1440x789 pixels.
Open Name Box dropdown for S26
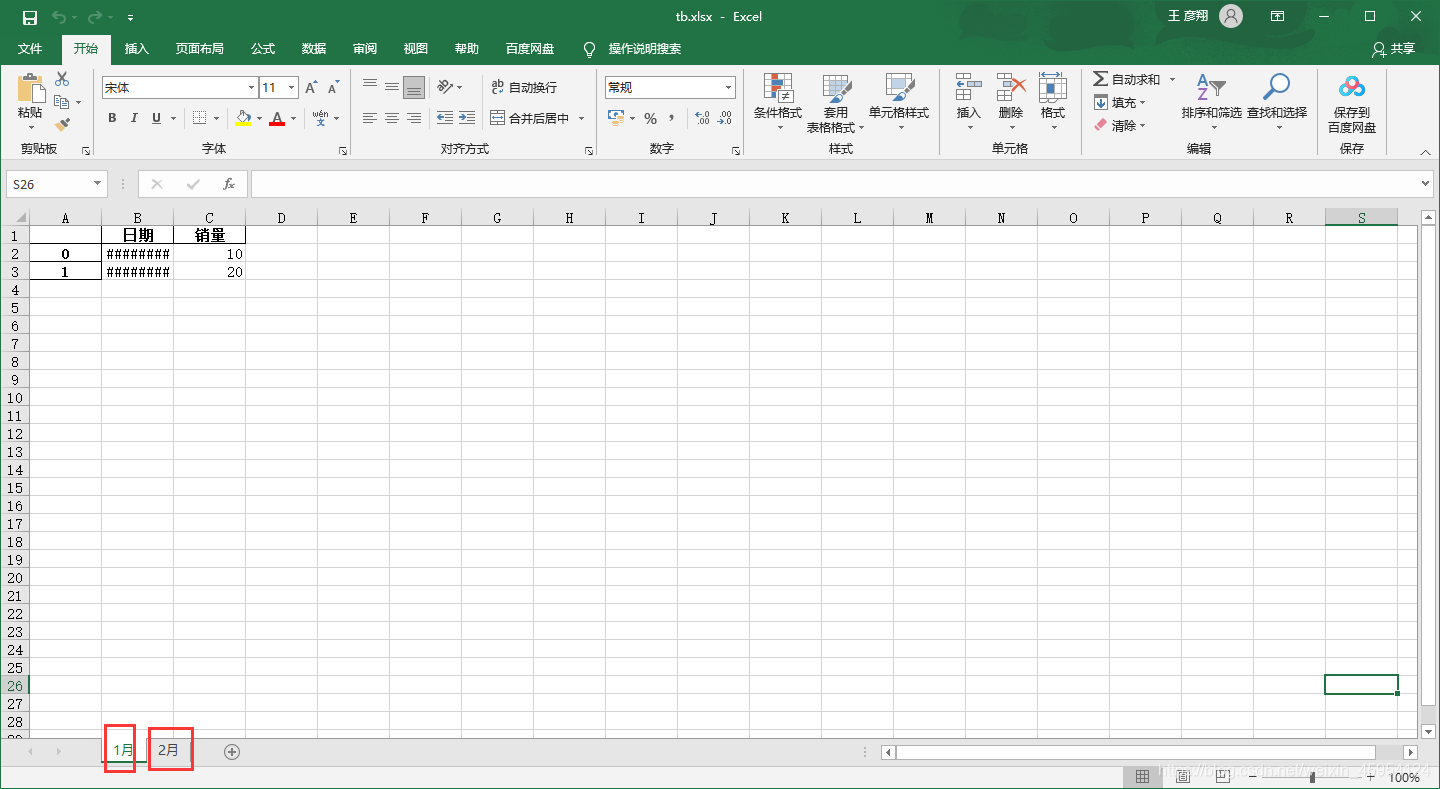(x=97, y=184)
